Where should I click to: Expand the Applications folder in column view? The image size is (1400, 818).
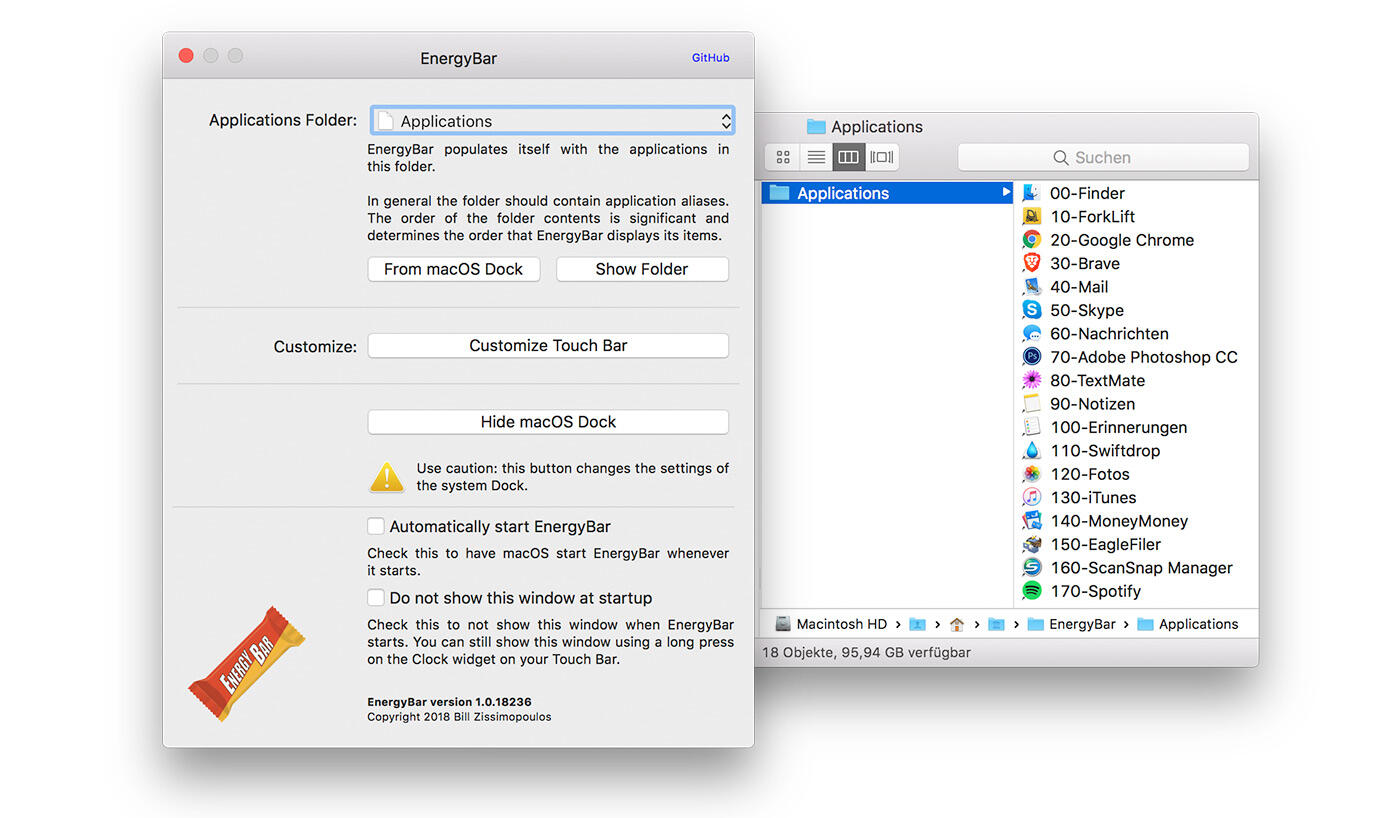coord(1005,193)
